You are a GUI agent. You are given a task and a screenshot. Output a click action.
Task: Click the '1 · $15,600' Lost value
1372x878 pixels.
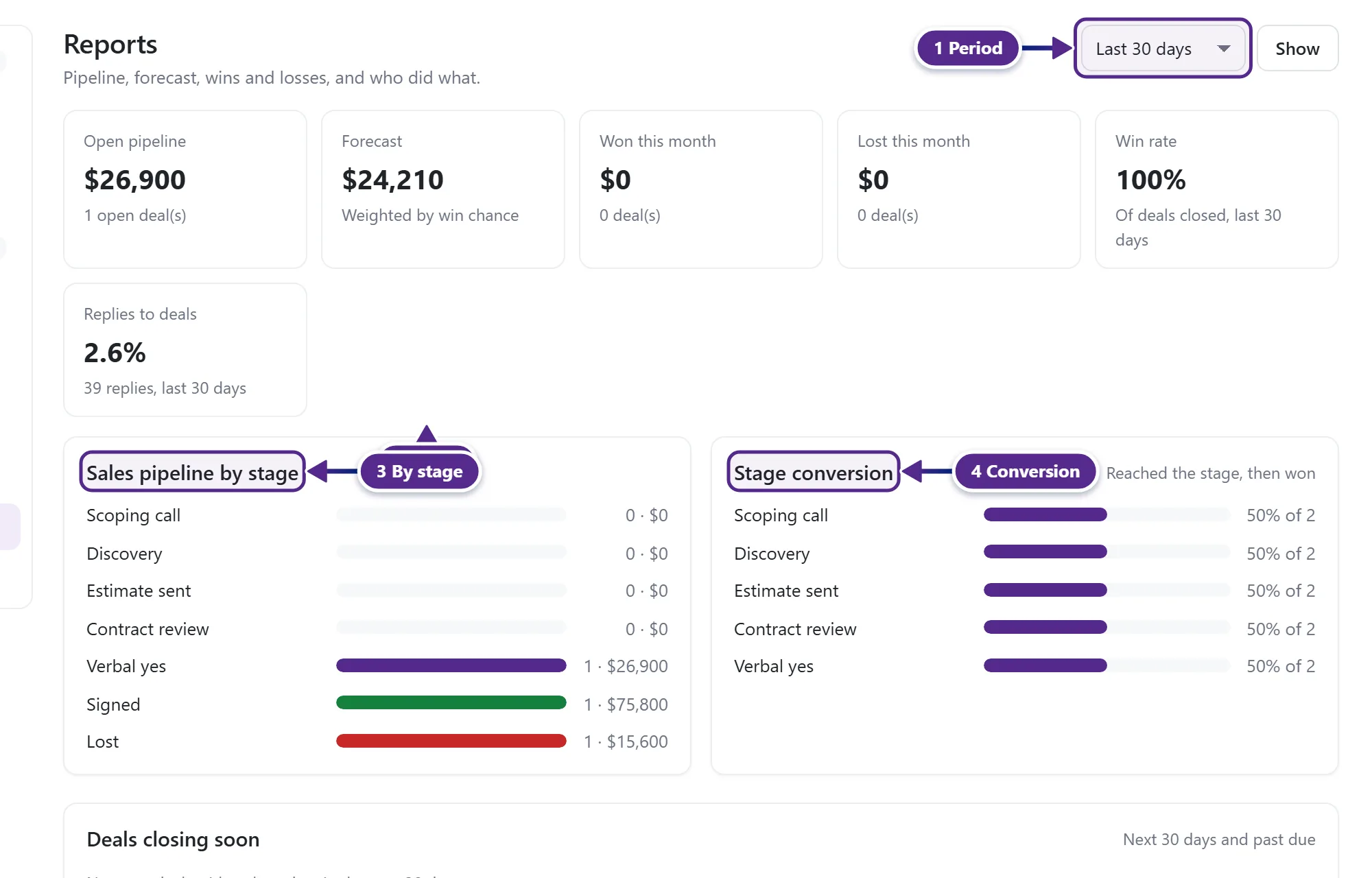coord(626,741)
